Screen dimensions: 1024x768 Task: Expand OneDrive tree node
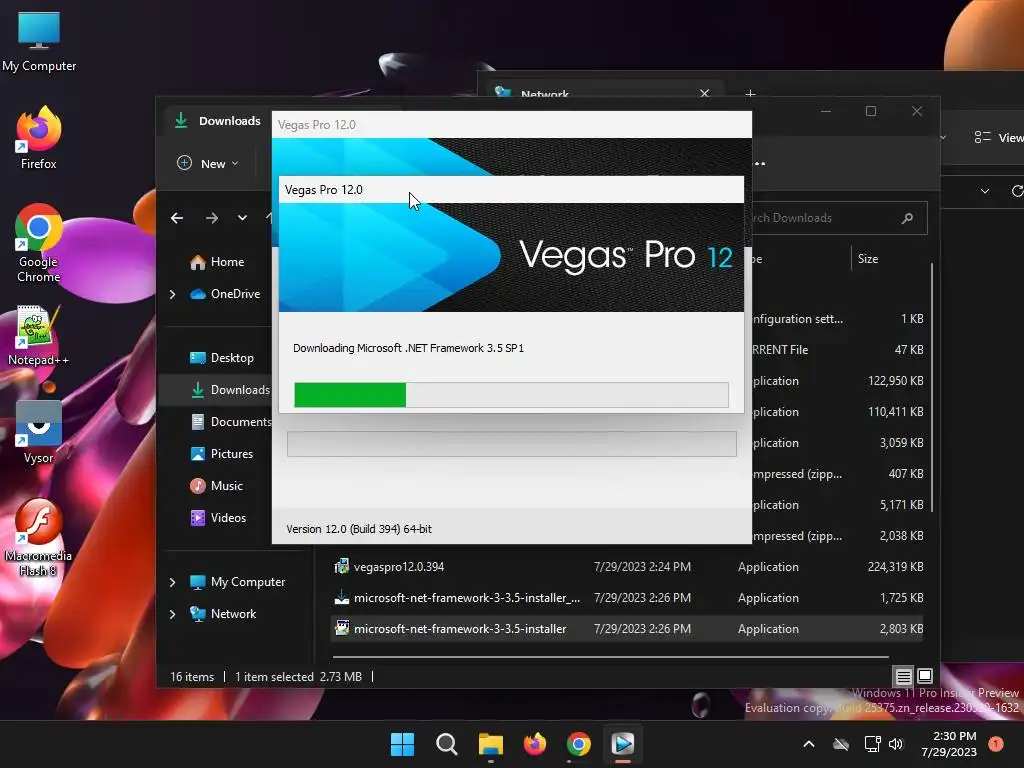(x=172, y=295)
